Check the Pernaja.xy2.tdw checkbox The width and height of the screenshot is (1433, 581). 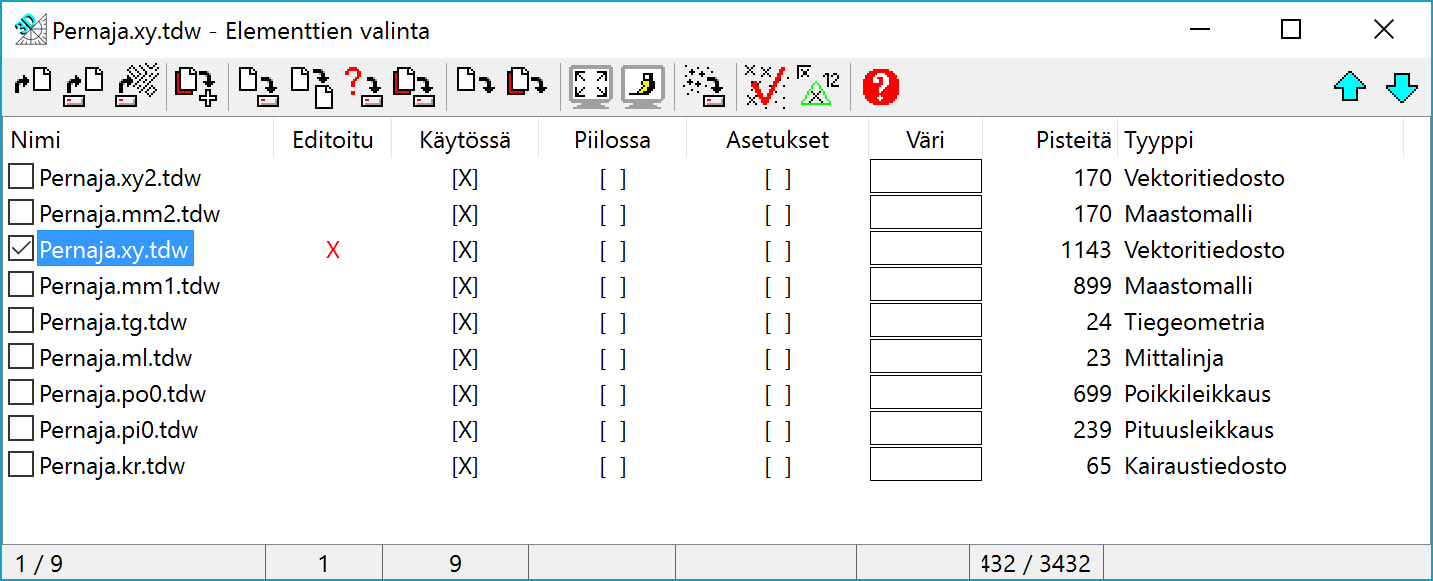click(x=21, y=178)
